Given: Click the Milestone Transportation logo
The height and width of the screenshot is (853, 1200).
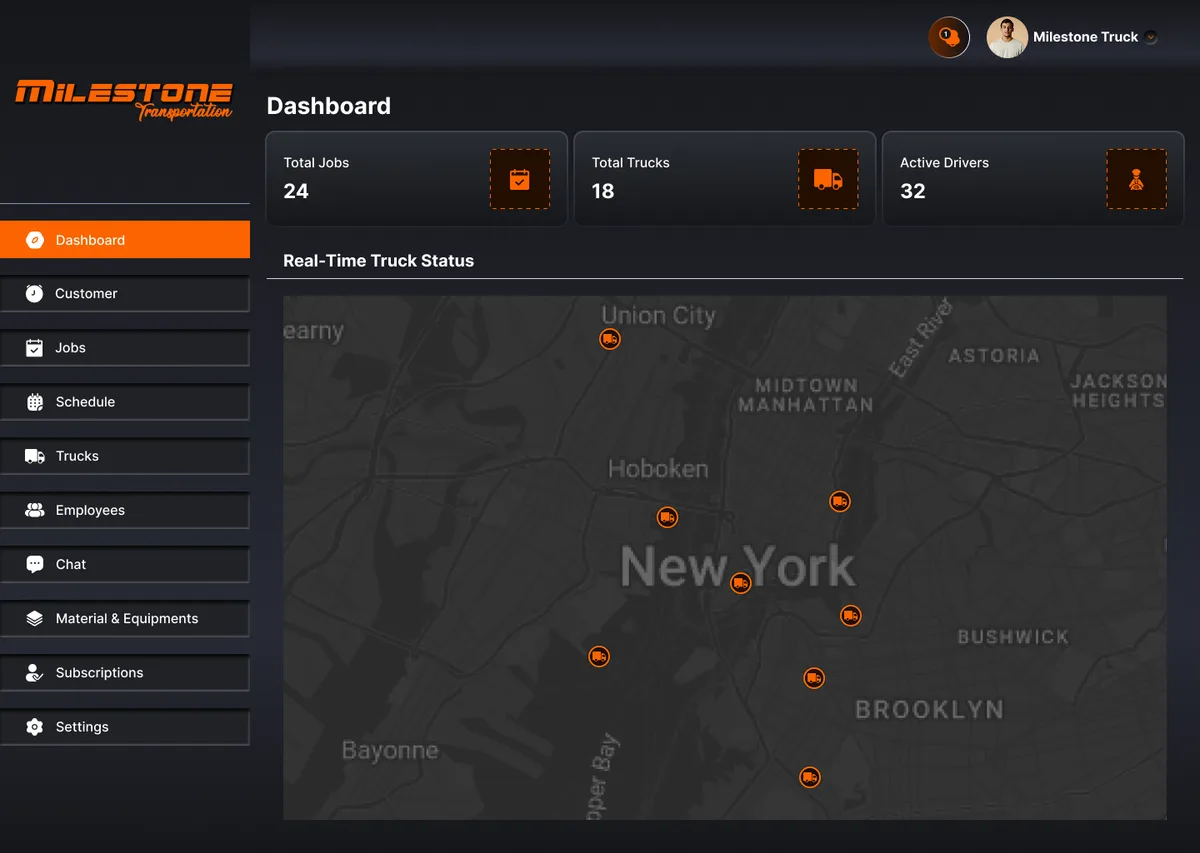Looking at the screenshot, I should click(x=124, y=100).
